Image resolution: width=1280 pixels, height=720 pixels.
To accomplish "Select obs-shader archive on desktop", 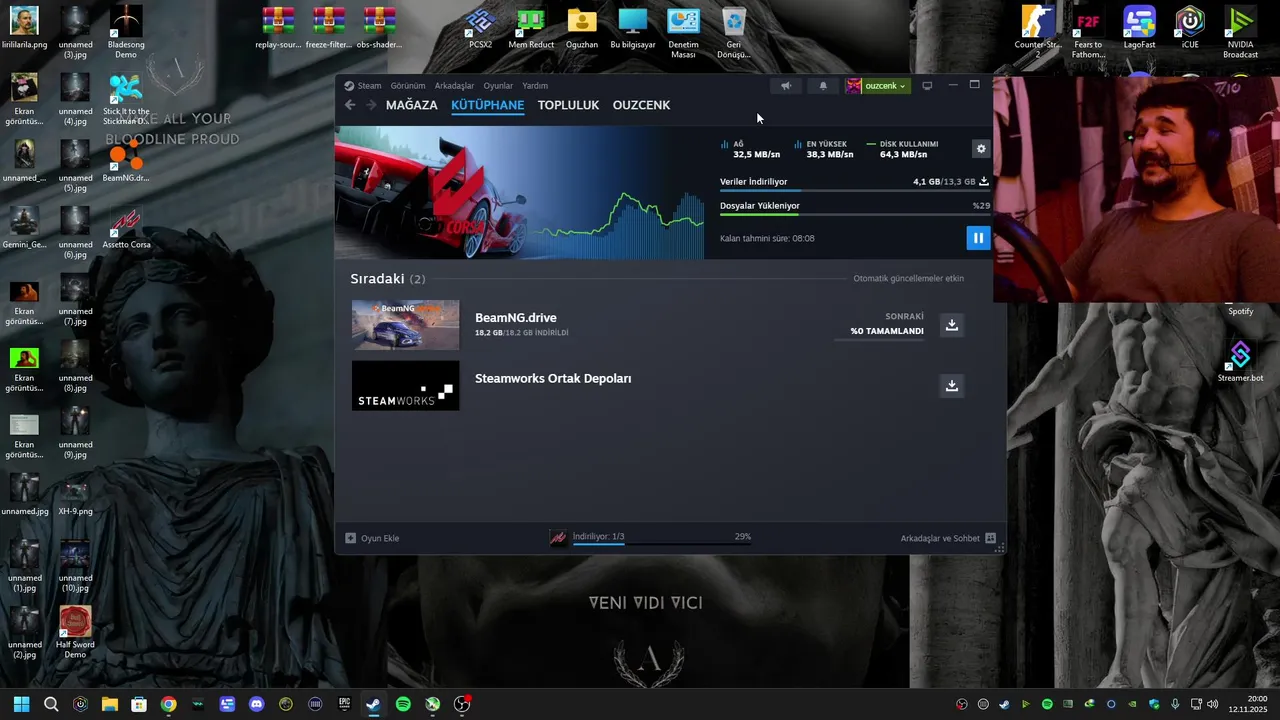I will 379,29.
